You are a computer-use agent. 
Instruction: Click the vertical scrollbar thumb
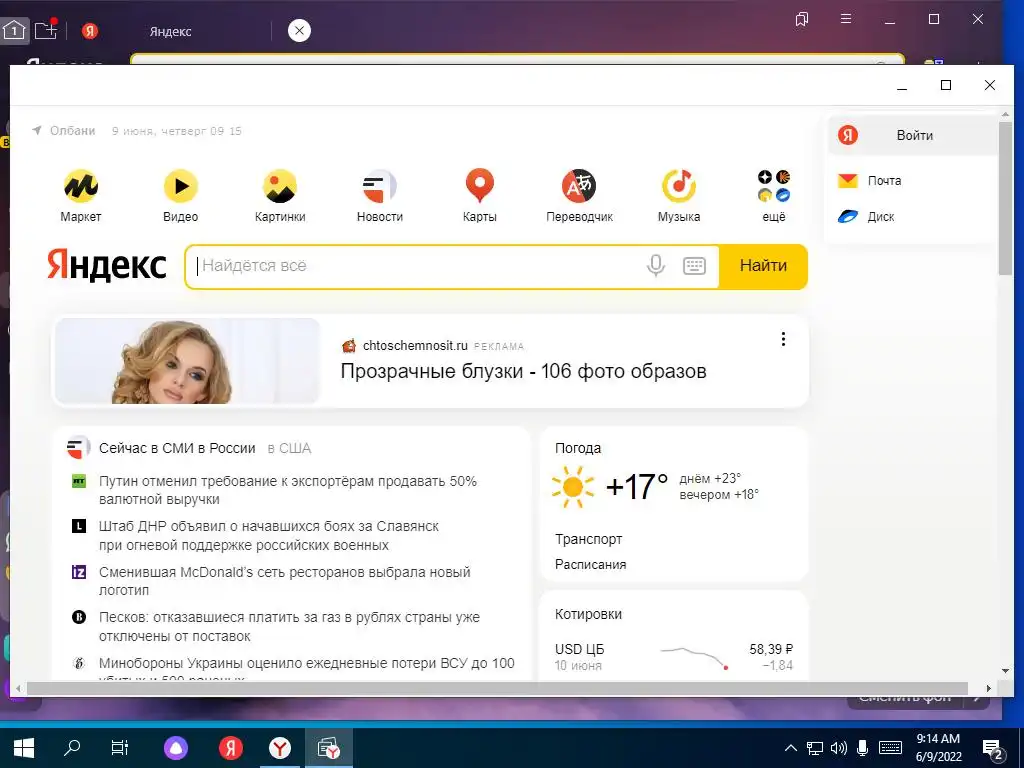[x=1005, y=197]
